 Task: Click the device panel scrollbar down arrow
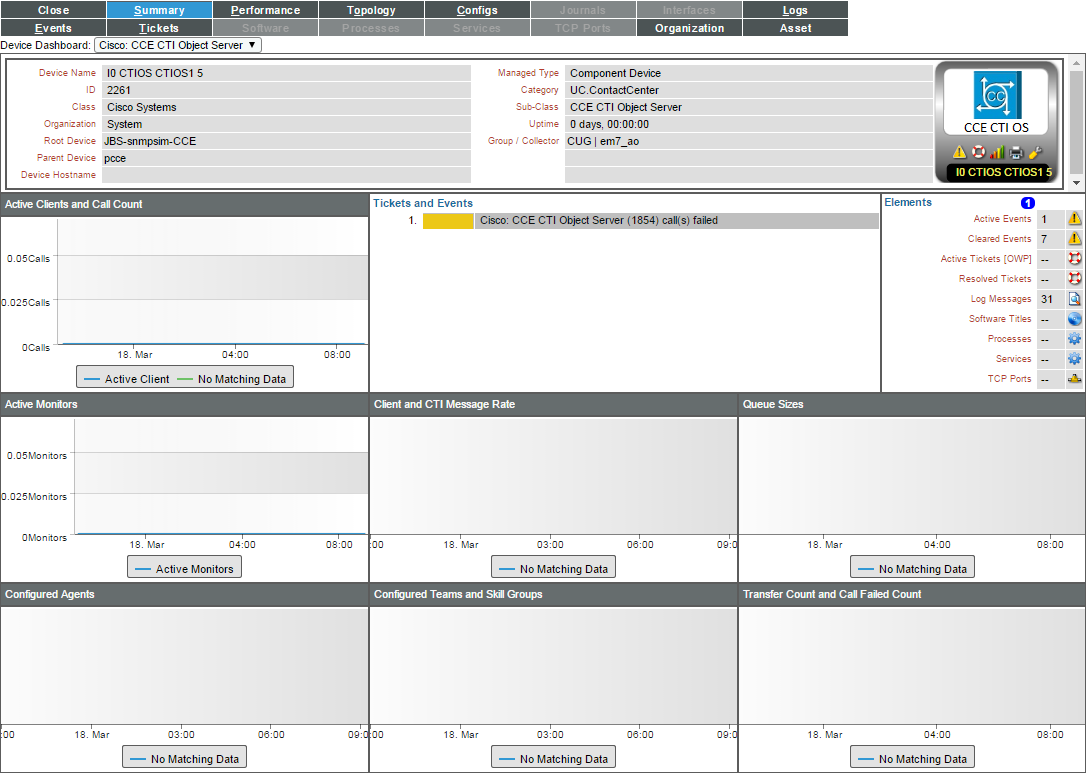pyautogui.click(x=1076, y=183)
